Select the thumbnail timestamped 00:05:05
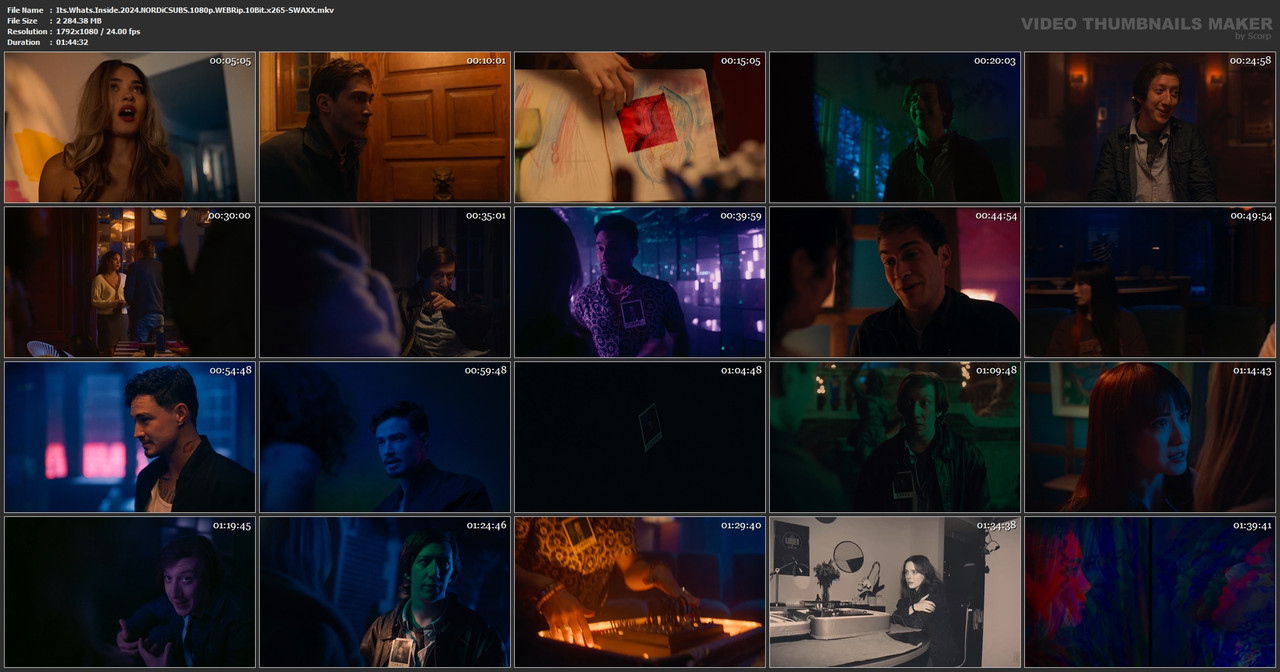This screenshot has height=672, width=1280. click(130, 128)
